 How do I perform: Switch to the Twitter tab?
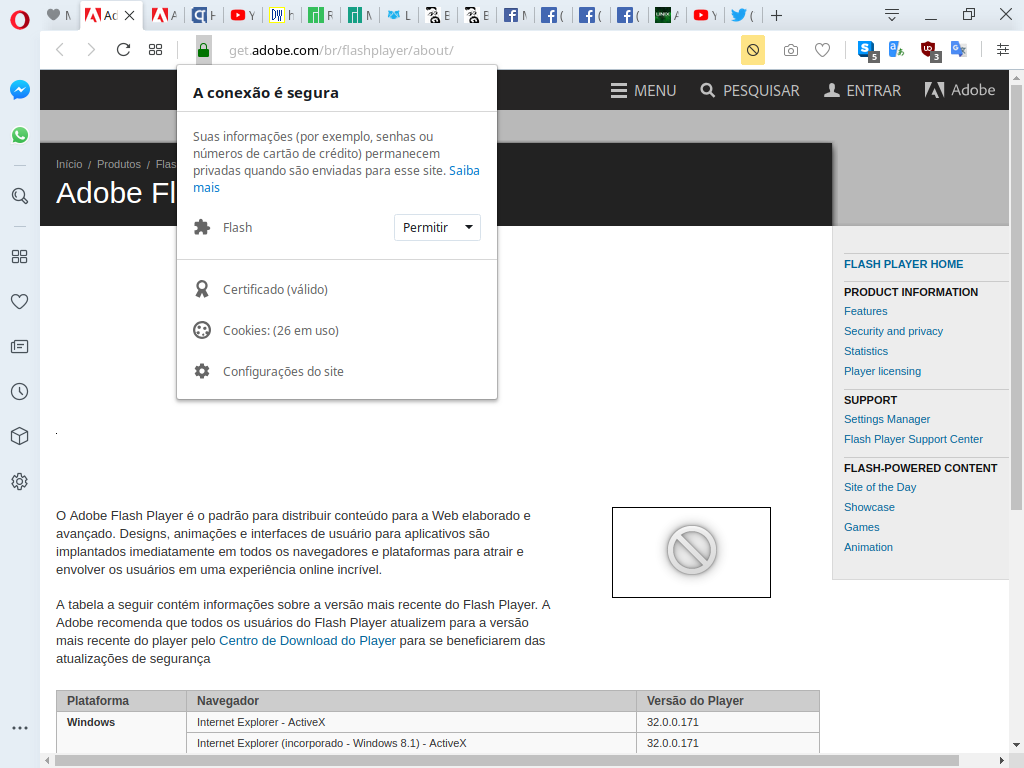pos(743,15)
